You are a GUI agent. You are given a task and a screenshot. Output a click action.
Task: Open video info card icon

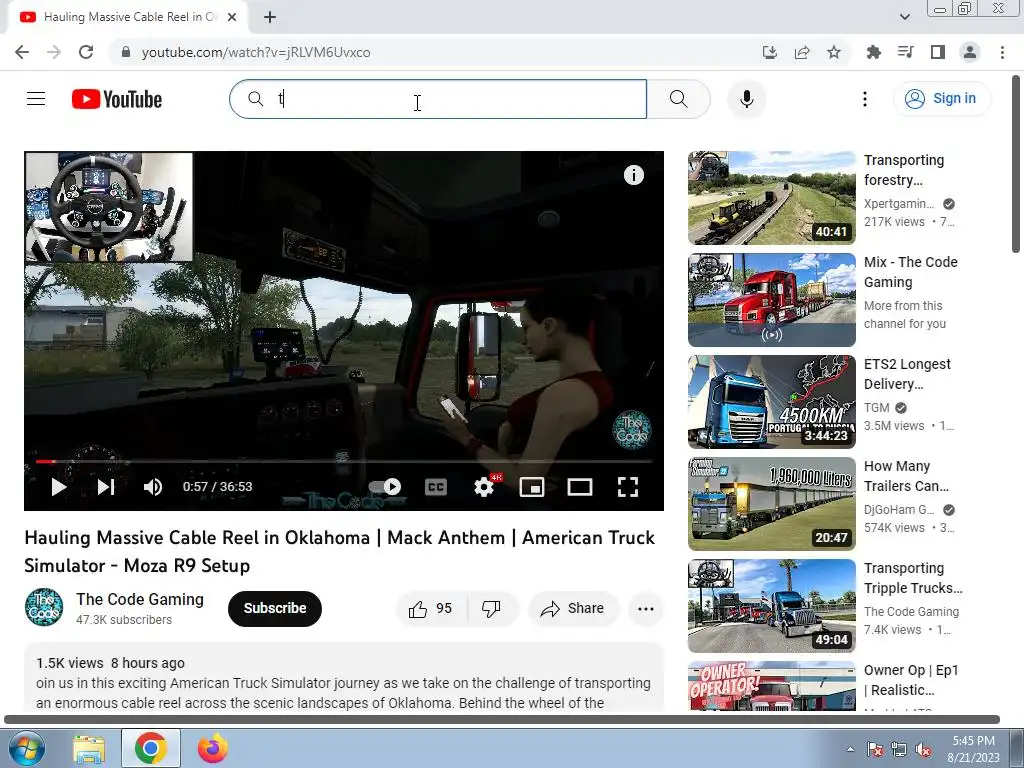click(x=633, y=175)
